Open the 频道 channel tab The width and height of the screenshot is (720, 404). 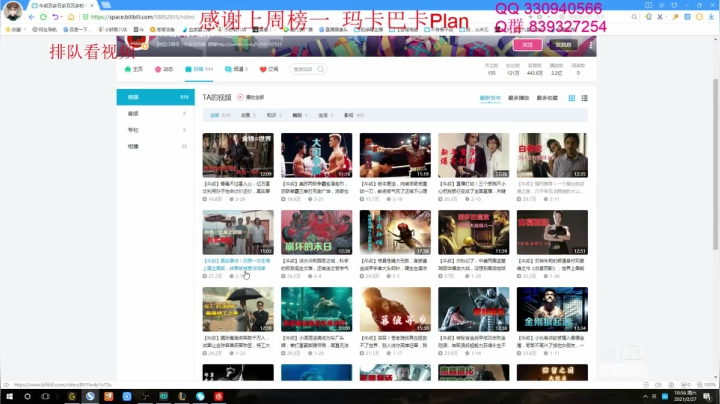pyautogui.click(x=236, y=69)
